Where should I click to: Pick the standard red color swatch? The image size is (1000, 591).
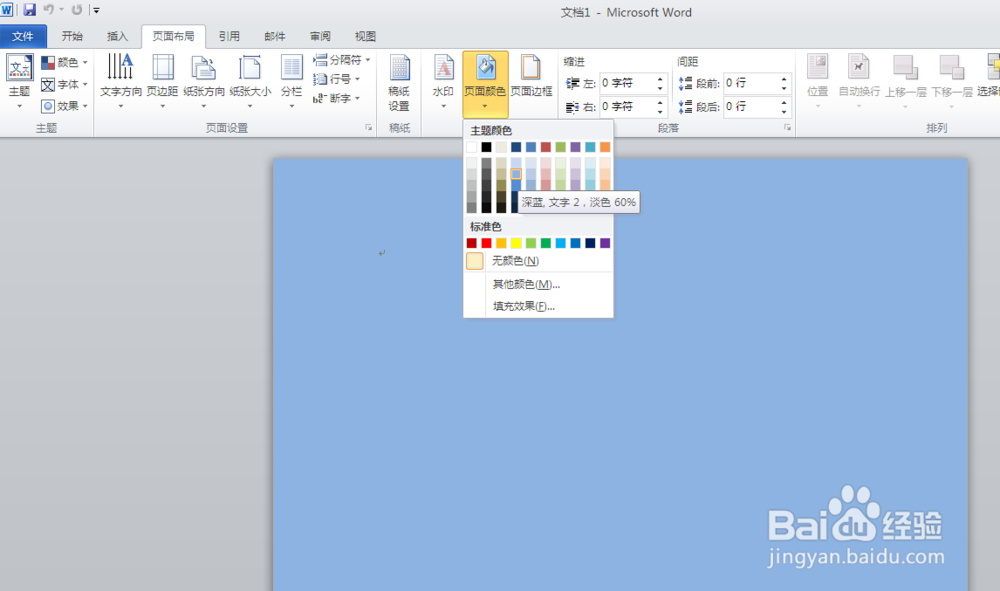click(487, 243)
